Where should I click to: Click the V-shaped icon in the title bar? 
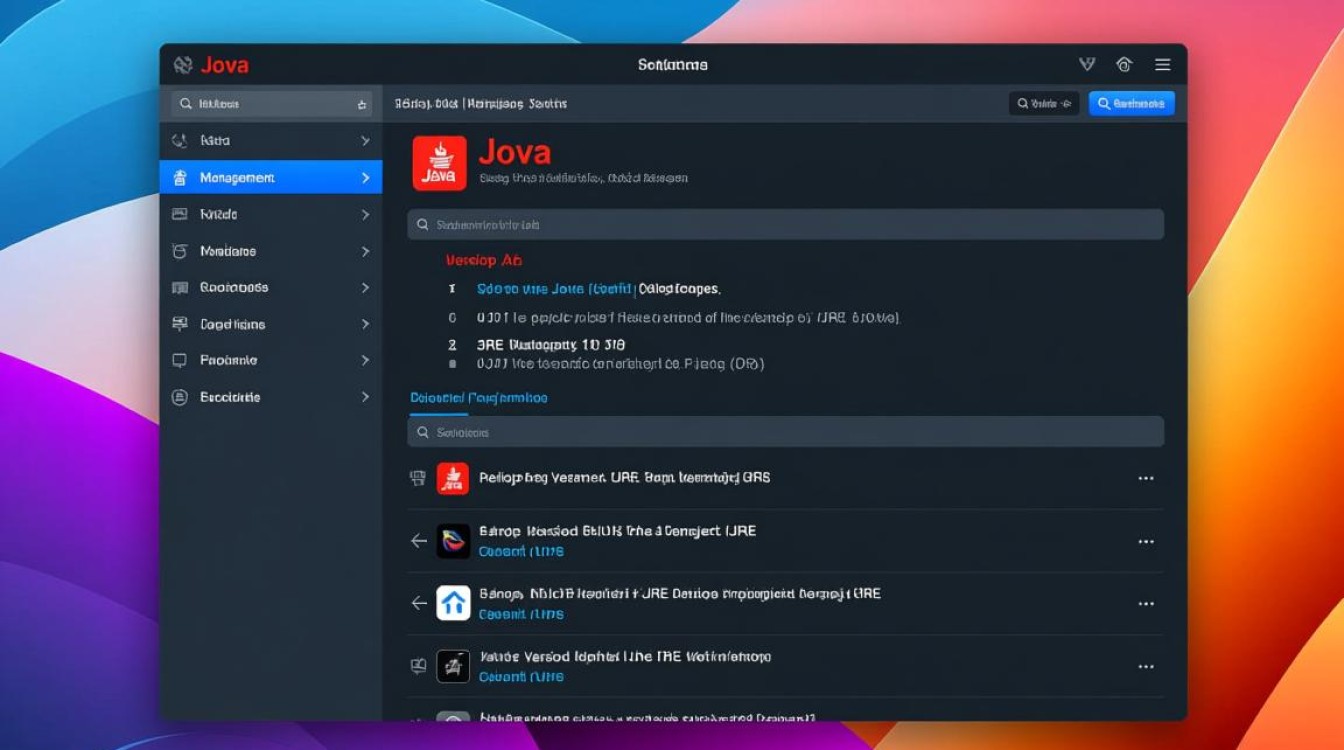click(1087, 65)
